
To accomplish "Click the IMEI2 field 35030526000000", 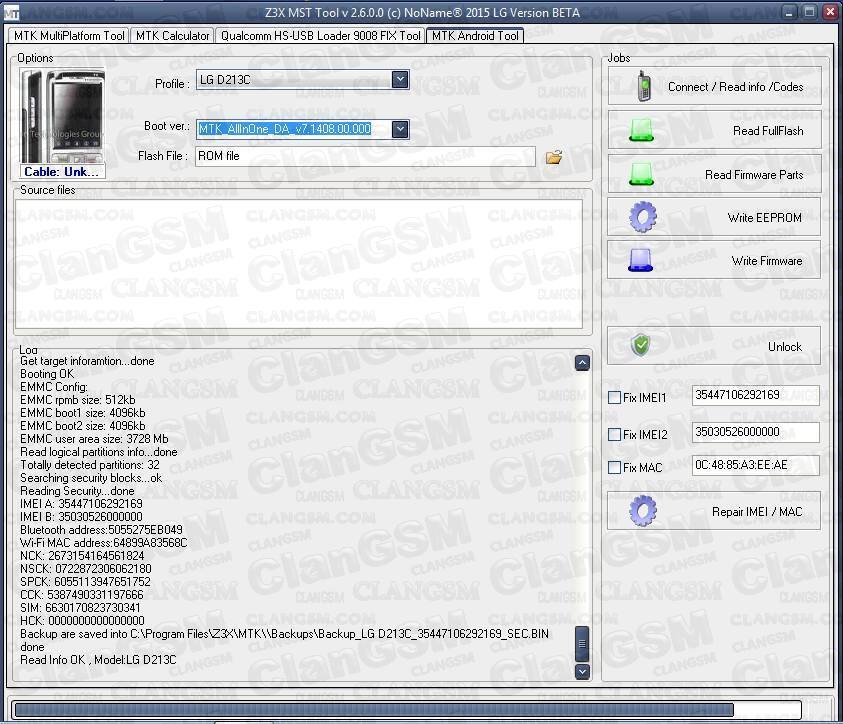I will tap(755, 432).
